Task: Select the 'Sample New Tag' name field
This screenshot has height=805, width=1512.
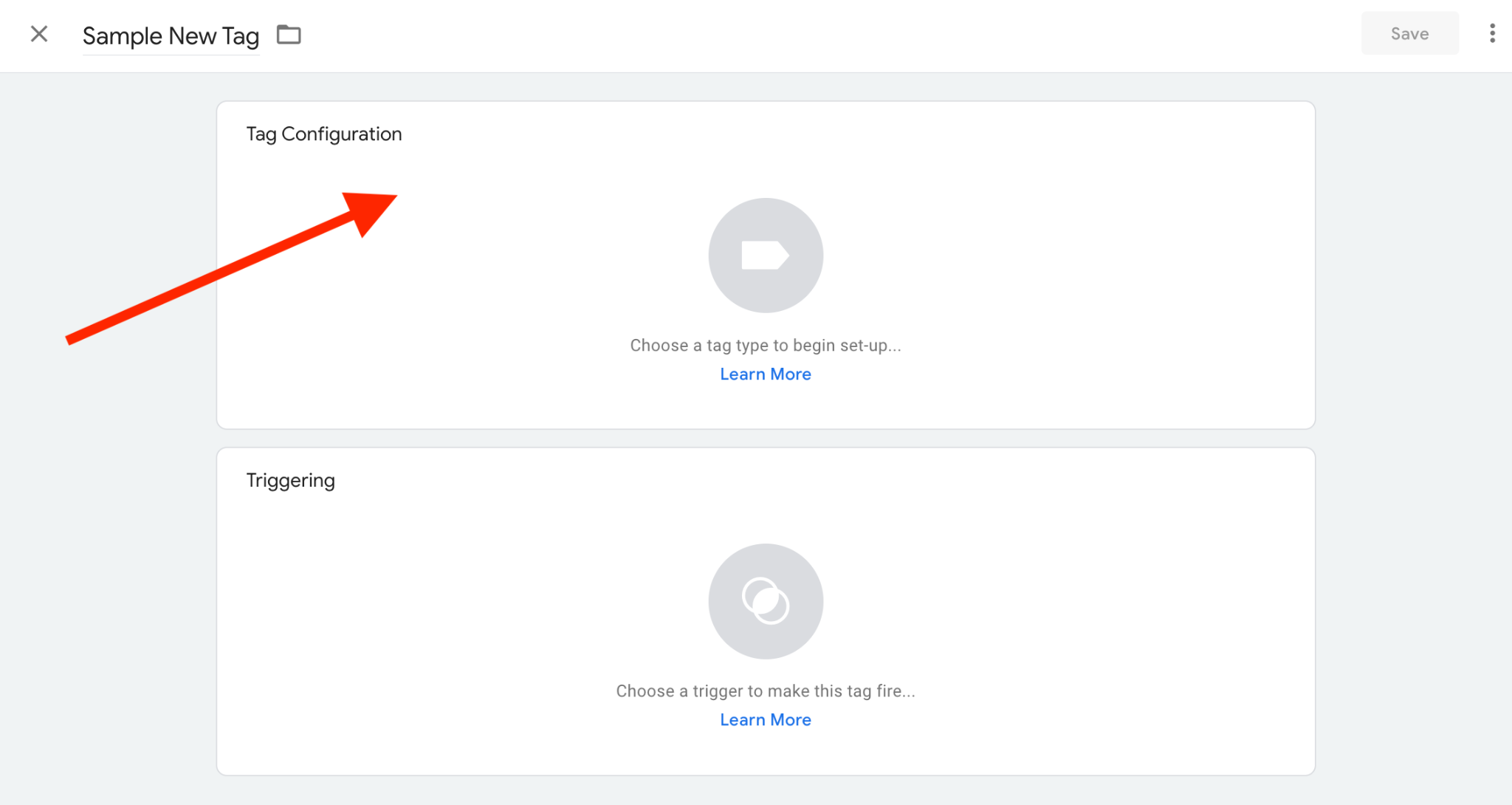Action: [x=171, y=35]
